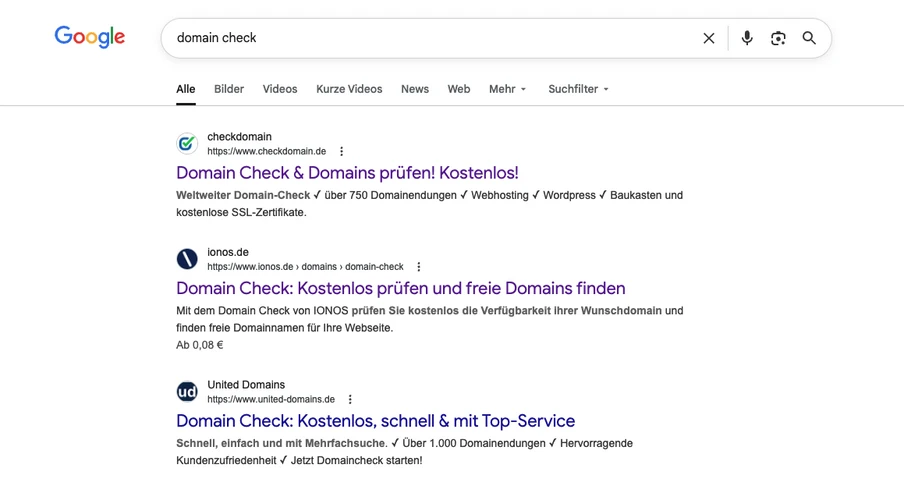Click the ionos.de domains domain-check breadcrumb URL
This screenshot has height=493, width=904.
tap(305, 266)
